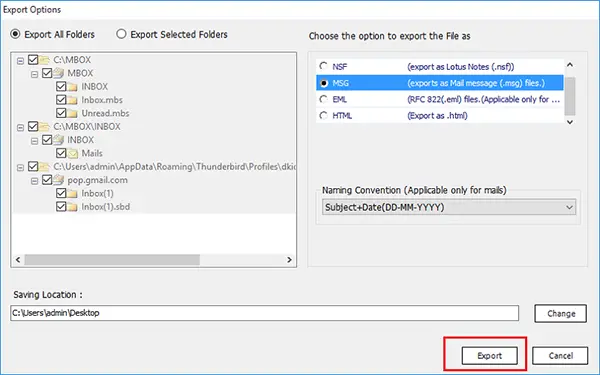Click the C:\MBOX folder icon
600x375 pixels.
(x=44, y=60)
